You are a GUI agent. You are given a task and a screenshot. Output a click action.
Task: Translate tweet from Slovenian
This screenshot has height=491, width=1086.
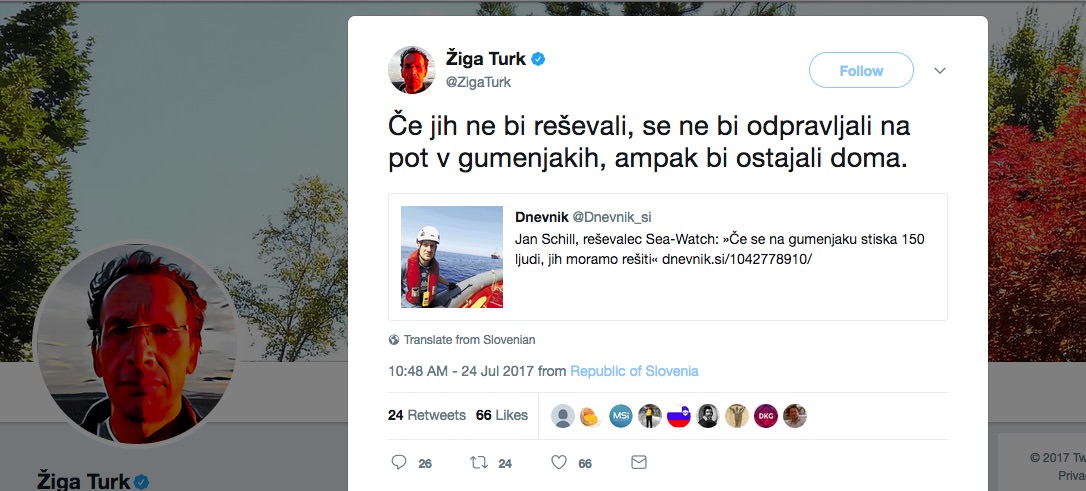(x=470, y=340)
